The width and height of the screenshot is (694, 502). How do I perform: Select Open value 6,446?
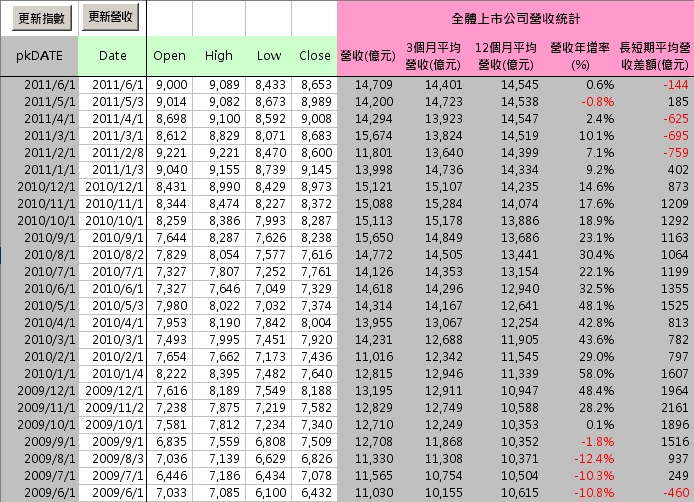tap(170, 475)
